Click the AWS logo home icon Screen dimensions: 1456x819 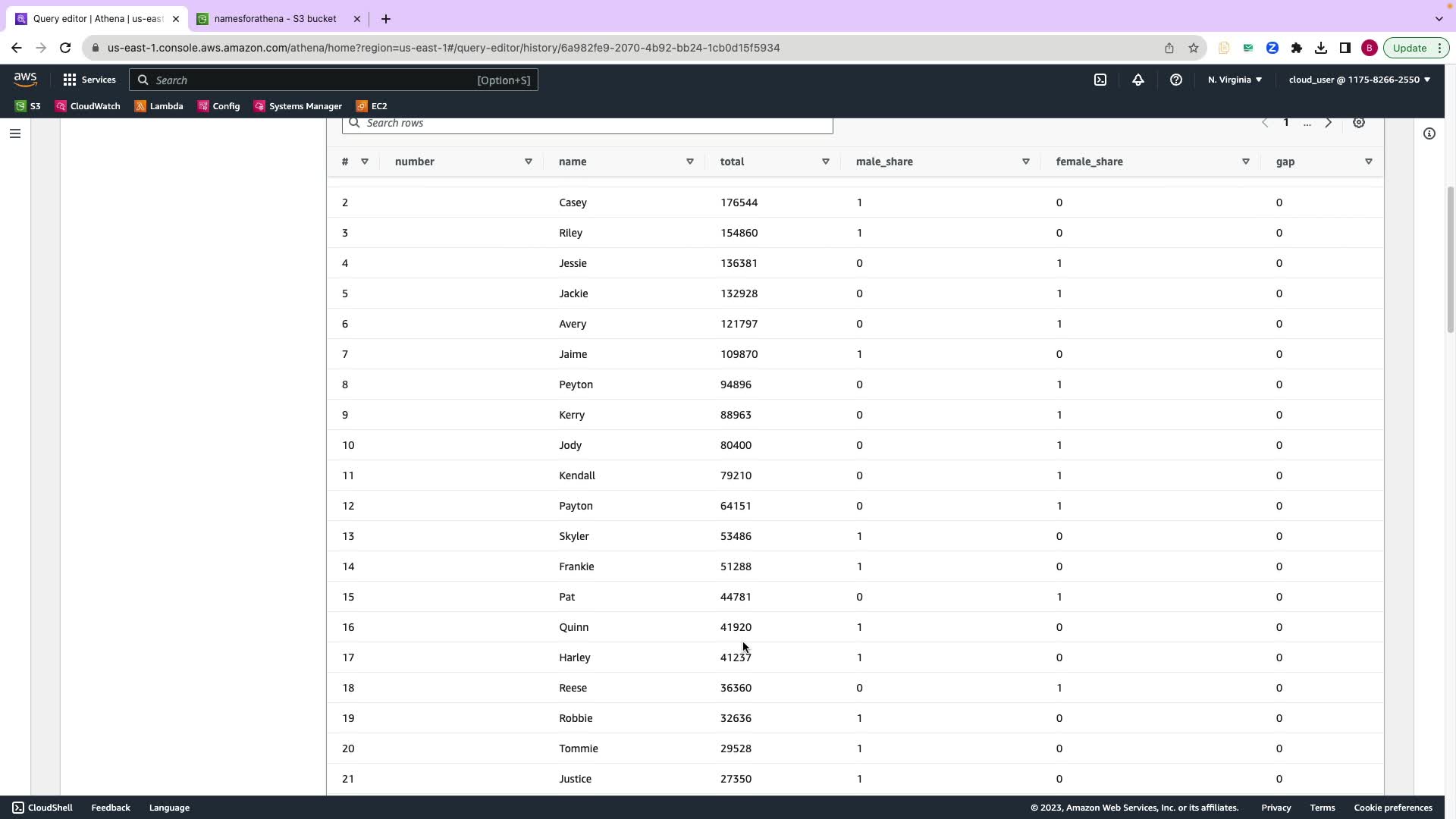point(25,79)
